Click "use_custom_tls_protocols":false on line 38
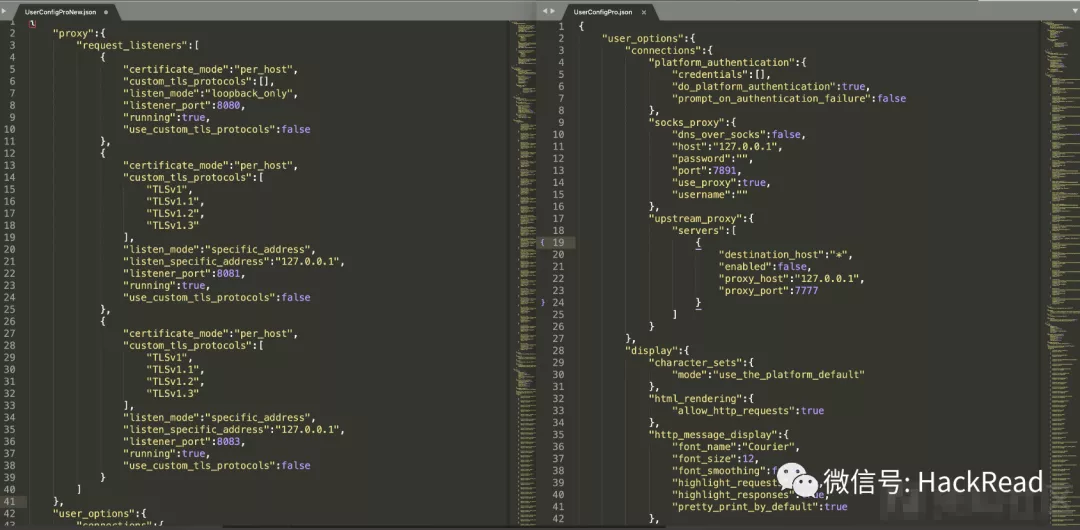This screenshot has height=530, width=1080. (216, 465)
